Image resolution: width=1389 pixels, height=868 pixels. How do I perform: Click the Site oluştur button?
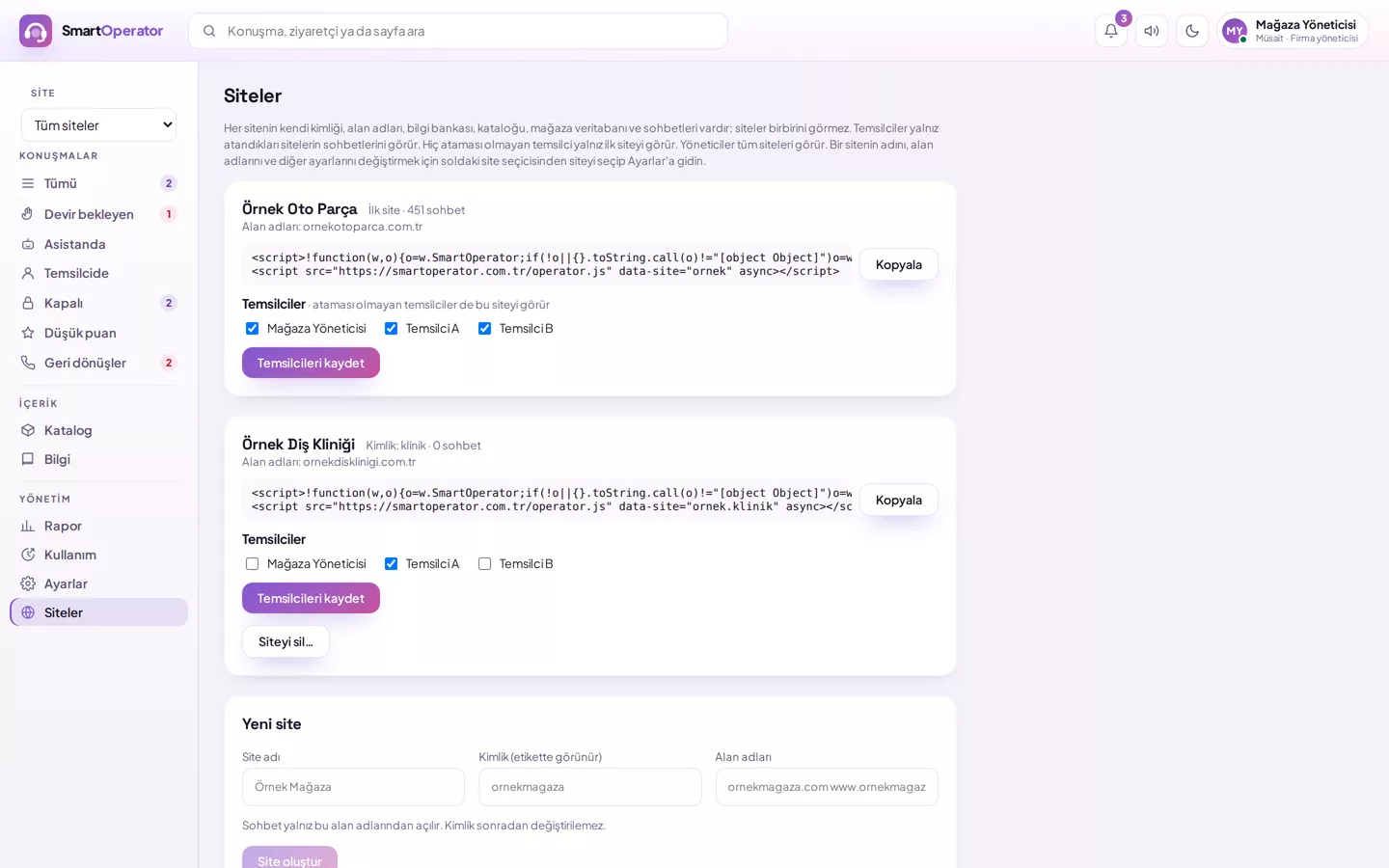click(x=289, y=857)
